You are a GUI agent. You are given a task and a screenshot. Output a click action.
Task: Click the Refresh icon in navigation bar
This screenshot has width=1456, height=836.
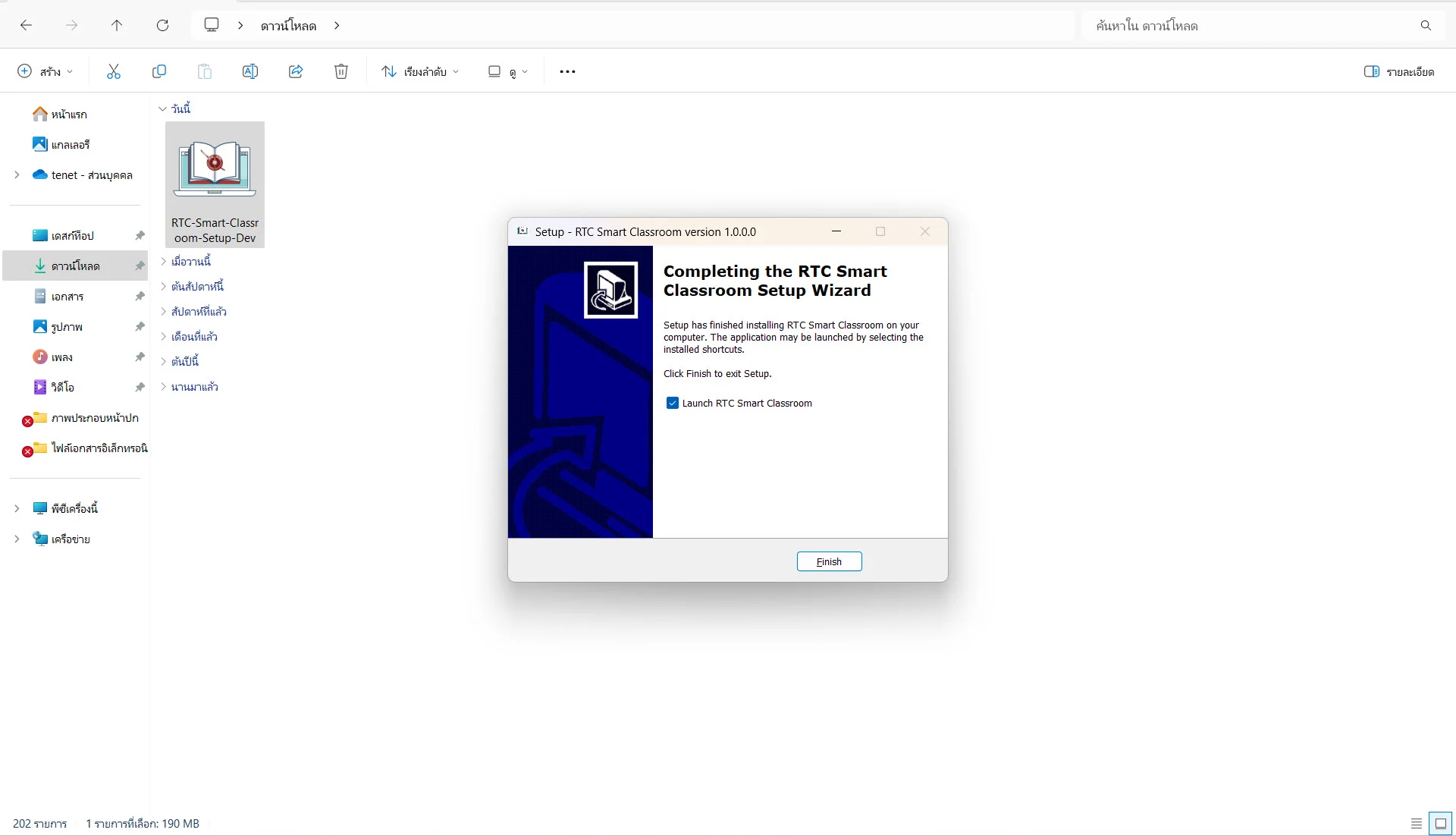(x=162, y=26)
